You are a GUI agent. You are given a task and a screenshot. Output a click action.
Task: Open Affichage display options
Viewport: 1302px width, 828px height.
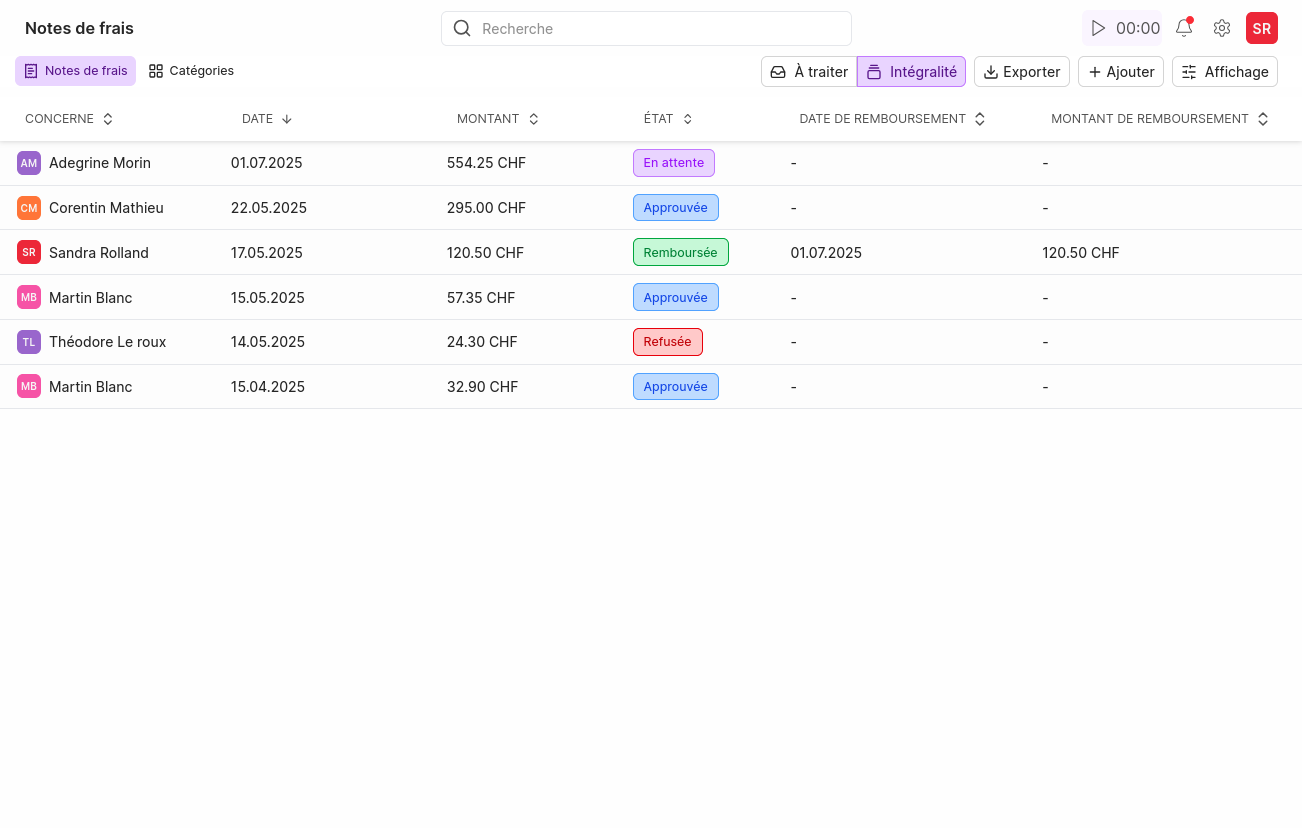click(x=1225, y=72)
